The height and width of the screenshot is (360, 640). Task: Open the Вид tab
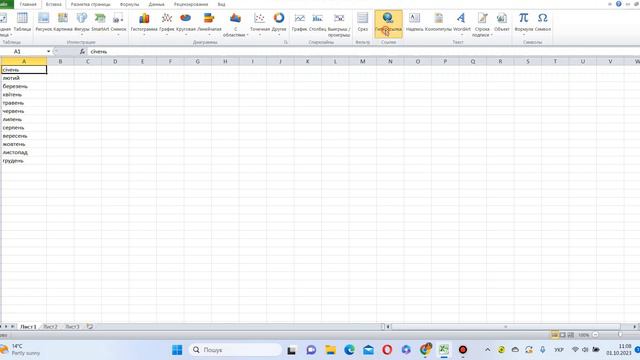pyautogui.click(x=221, y=4)
